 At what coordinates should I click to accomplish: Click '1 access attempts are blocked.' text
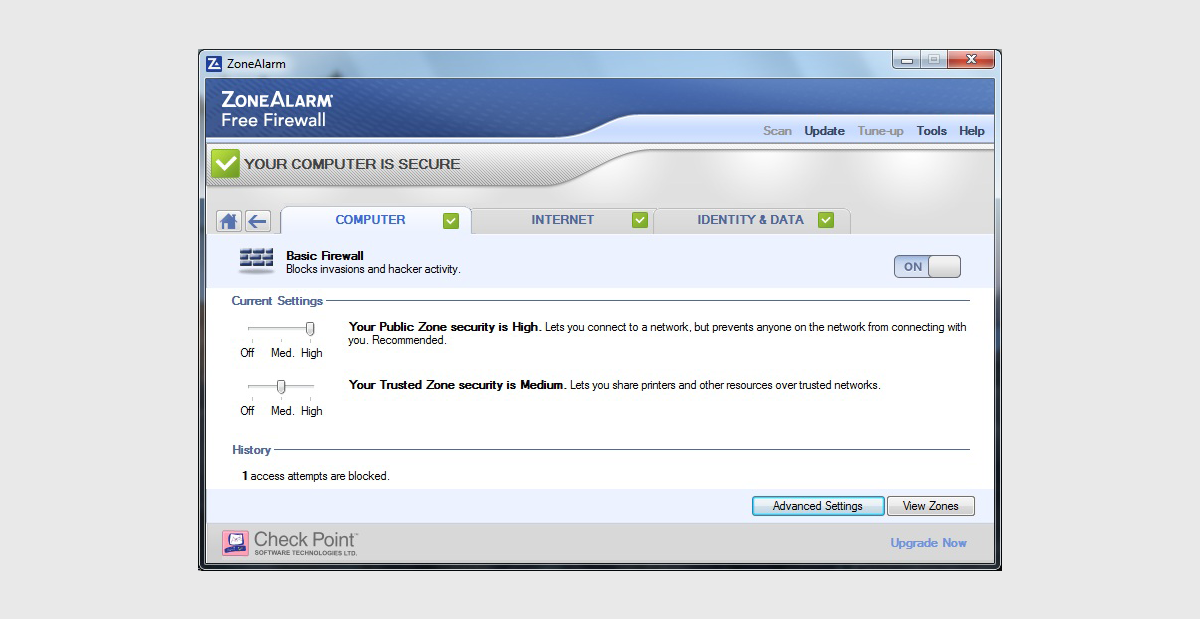[x=316, y=476]
